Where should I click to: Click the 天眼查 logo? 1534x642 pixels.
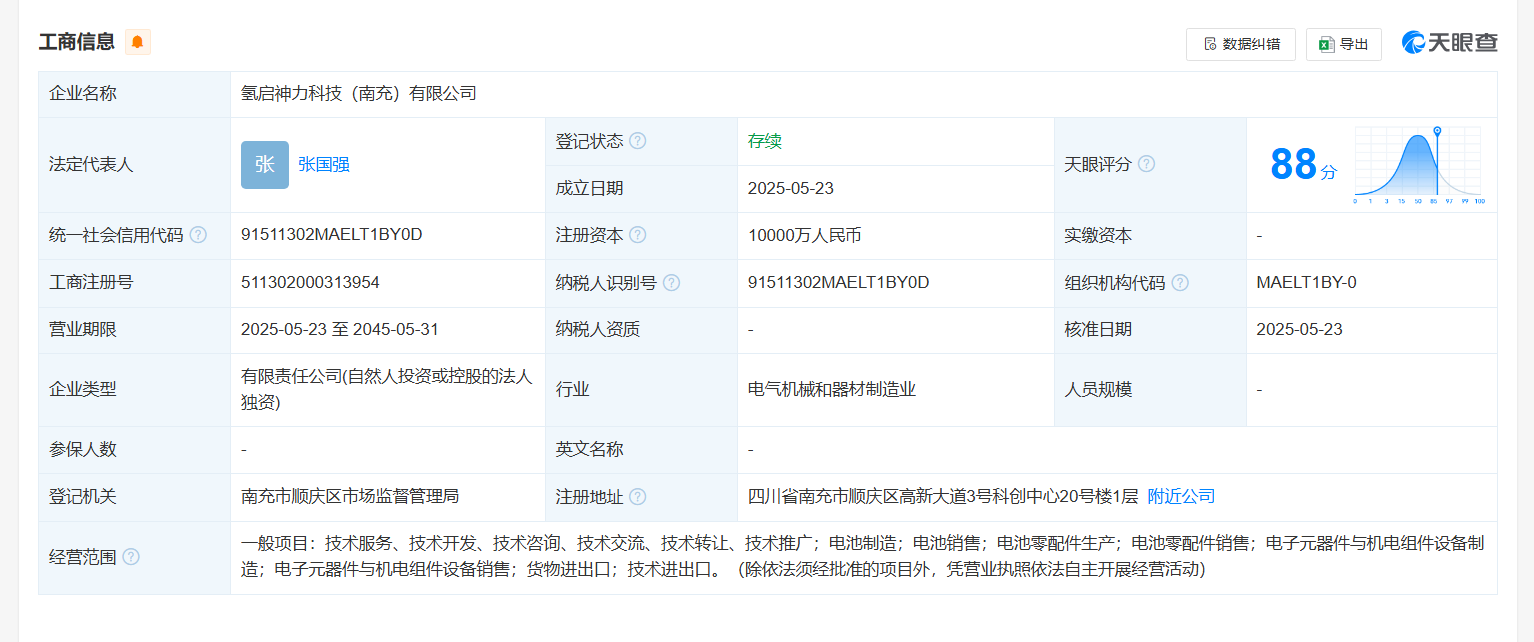coord(1450,42)
